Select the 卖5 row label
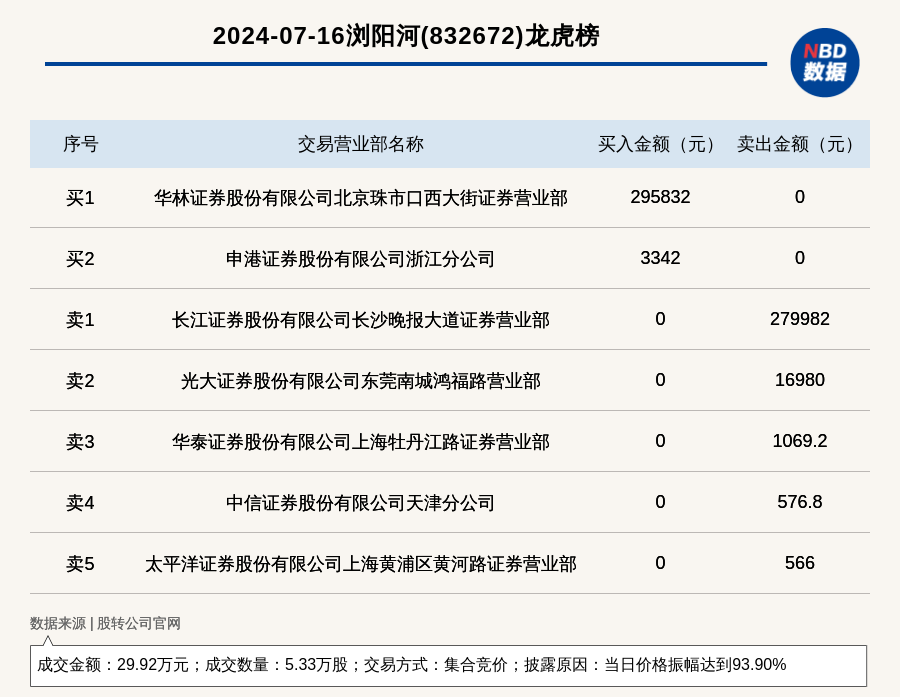900x697 pixels. tap(80, 563)
